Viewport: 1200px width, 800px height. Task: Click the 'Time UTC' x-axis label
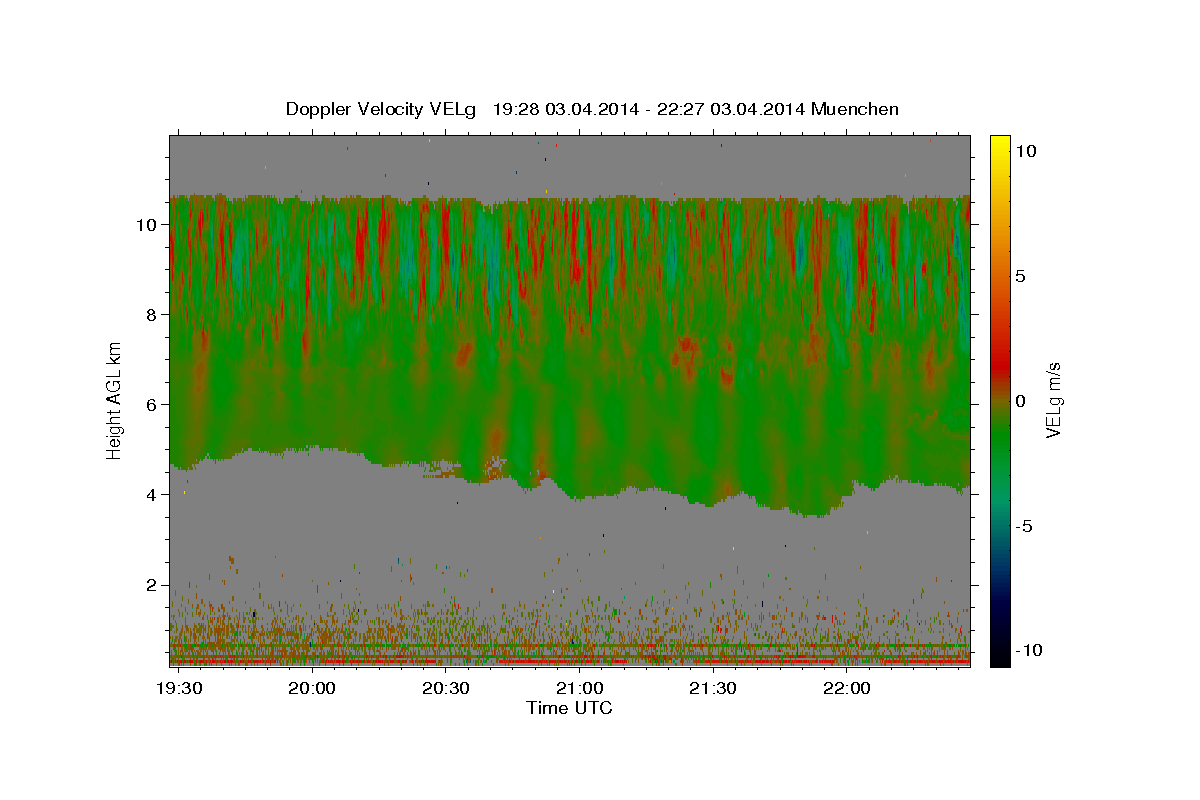pyautogui.click(x=569, y=708)
